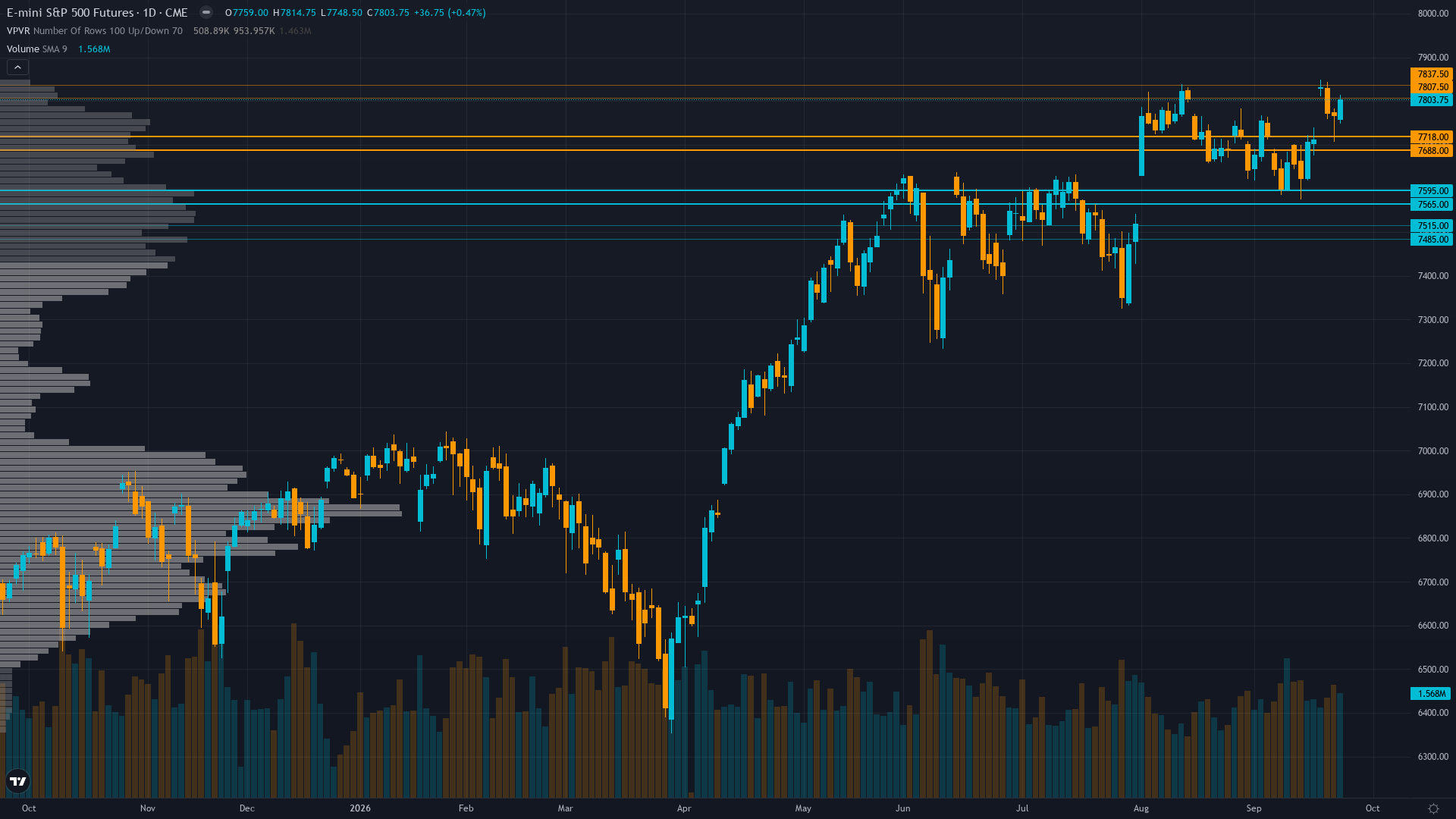
Task: Click the 508.89K VPVR up volume value
Action: pos(211,31)
